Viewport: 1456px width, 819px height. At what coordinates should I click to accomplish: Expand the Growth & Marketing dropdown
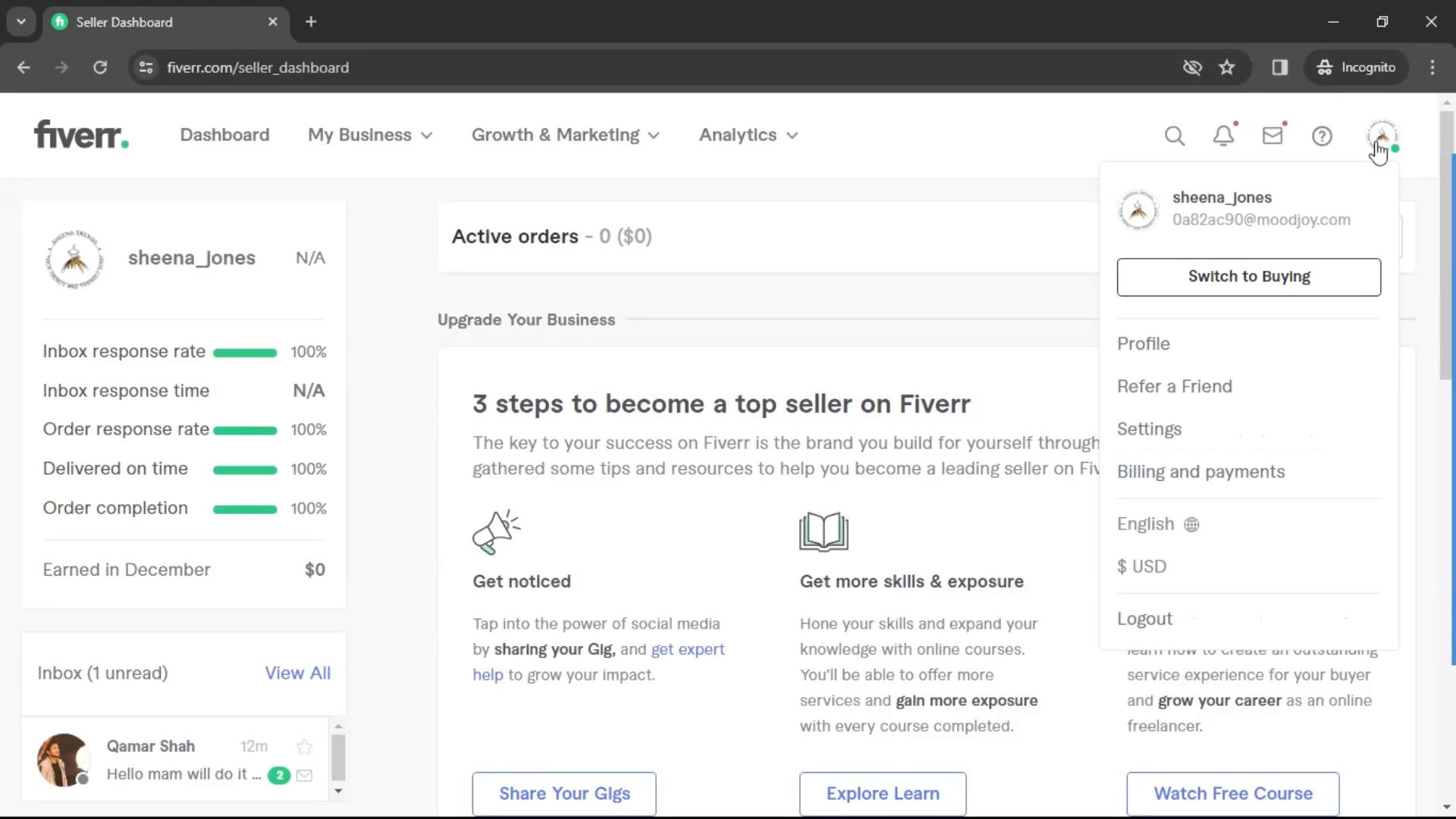click(x=565, y=134)
